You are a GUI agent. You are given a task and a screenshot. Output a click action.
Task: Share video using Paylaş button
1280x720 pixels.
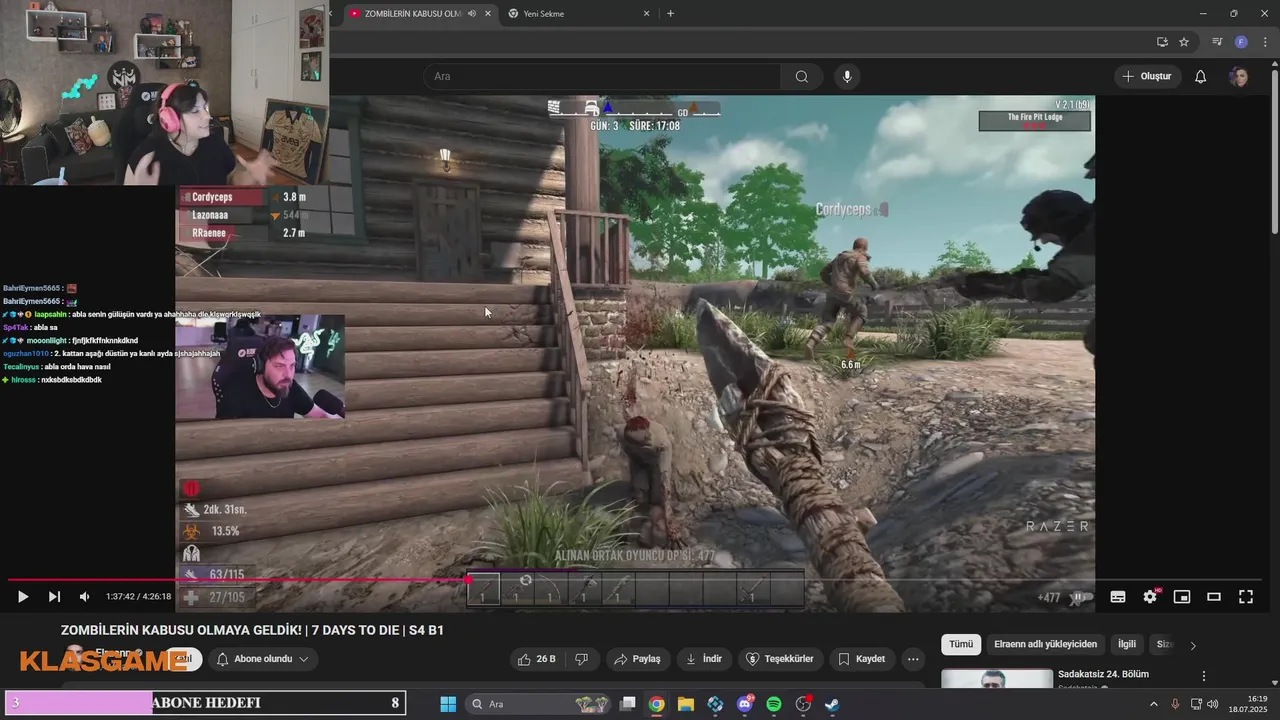(638, 659)
